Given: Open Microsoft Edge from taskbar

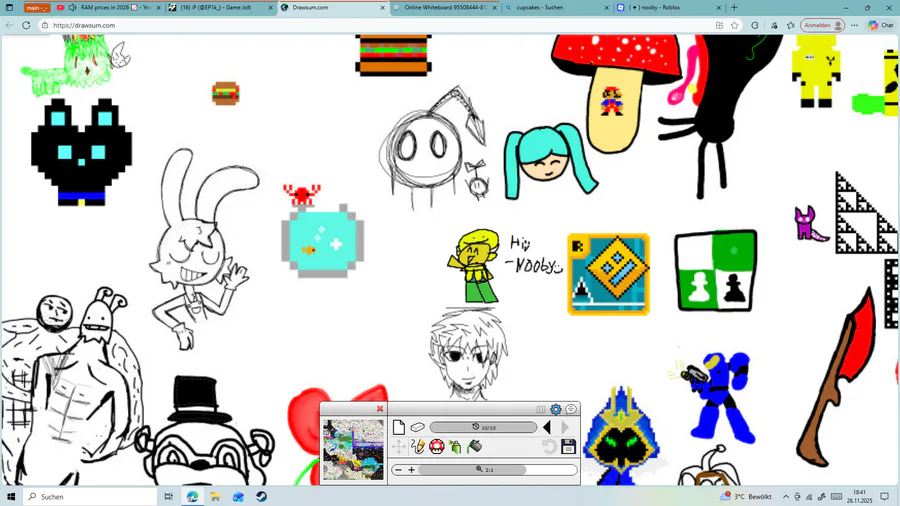Looking at the screenshot, I should tap(192, 496).
